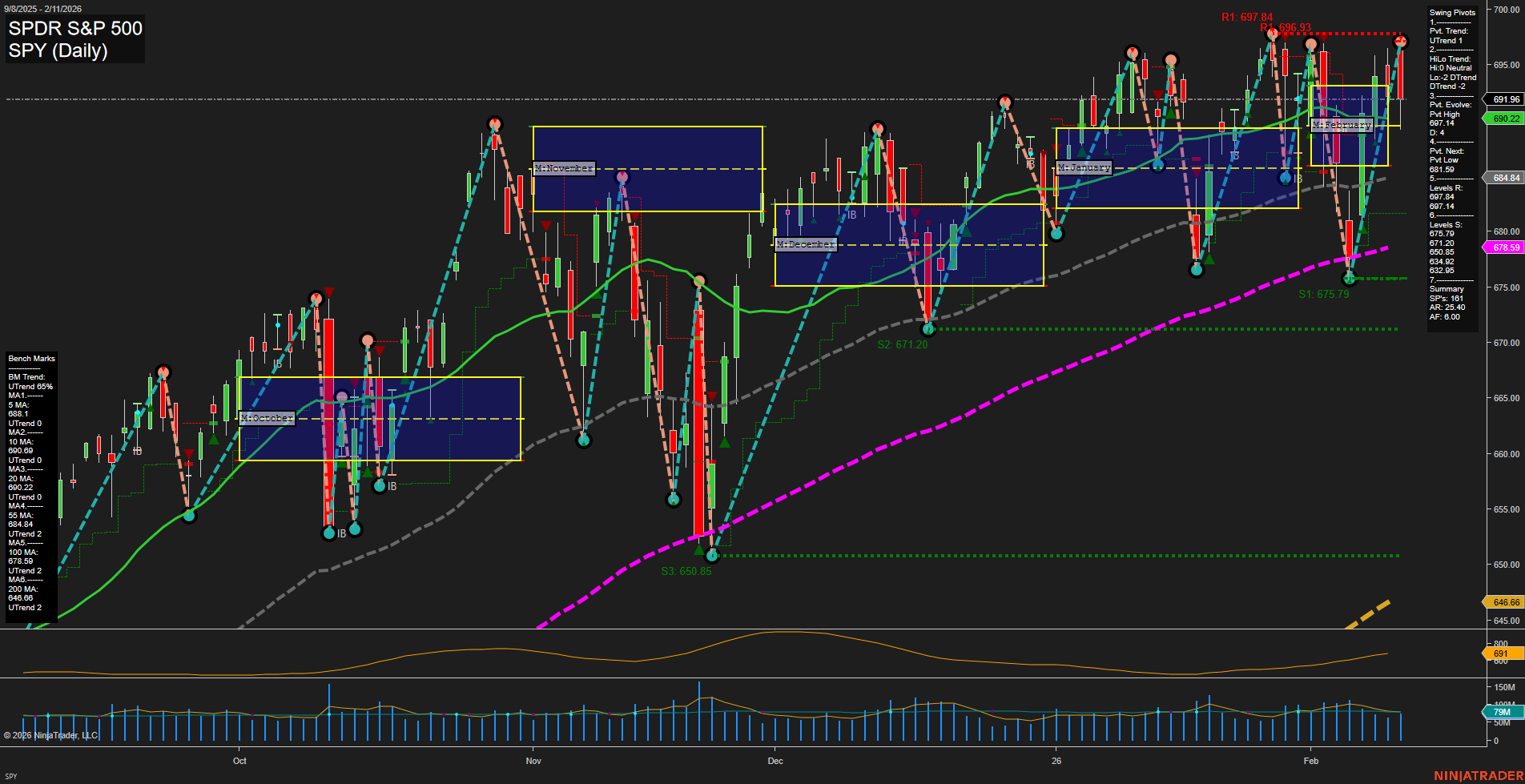The width and height of the screenshot is (1525, 784).
Task: Click the Nov label on time axis
Action: click(533, 761)
